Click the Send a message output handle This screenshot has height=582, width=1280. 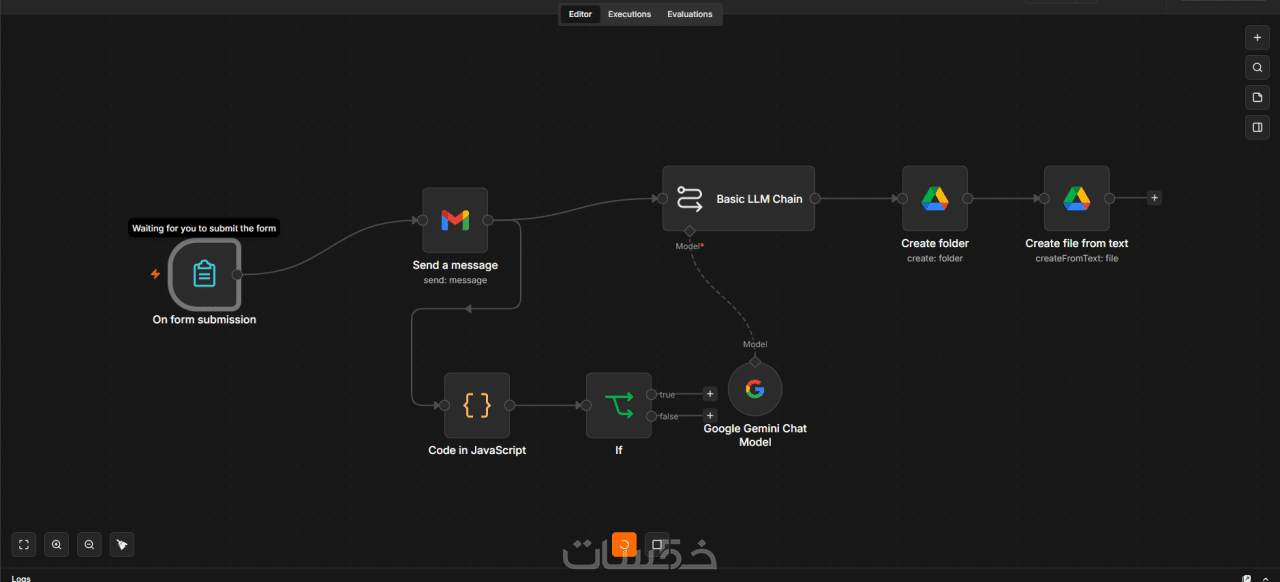coord(488,220)
